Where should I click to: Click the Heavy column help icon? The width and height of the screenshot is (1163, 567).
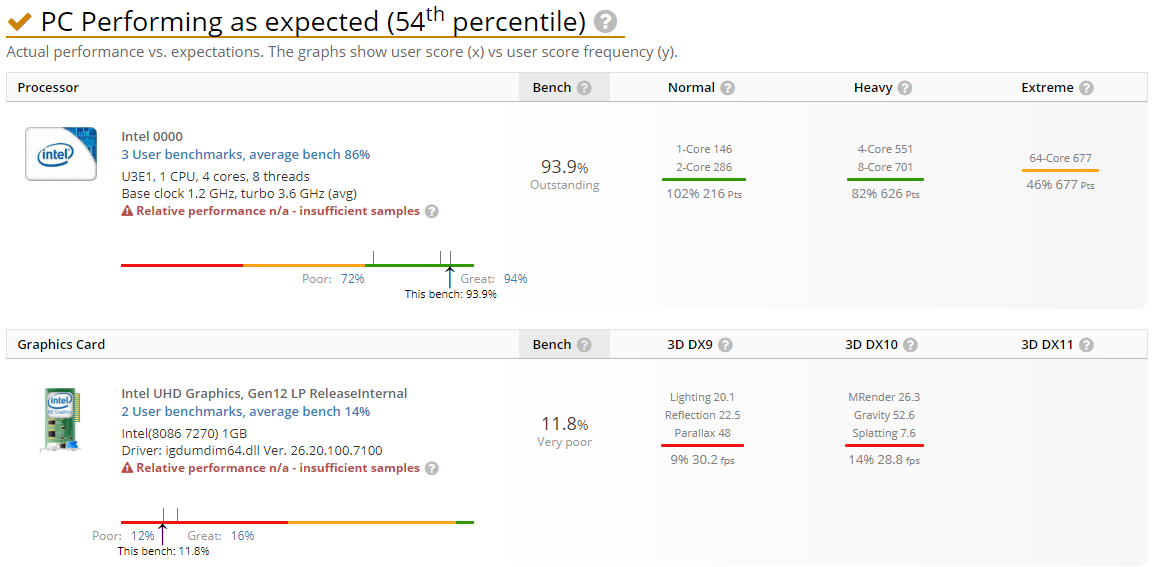(905, 88)
